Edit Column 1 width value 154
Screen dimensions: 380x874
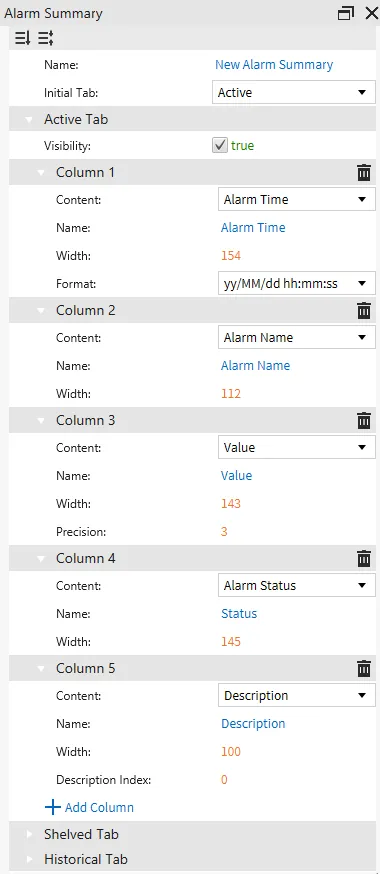click(x=231, y=256)
